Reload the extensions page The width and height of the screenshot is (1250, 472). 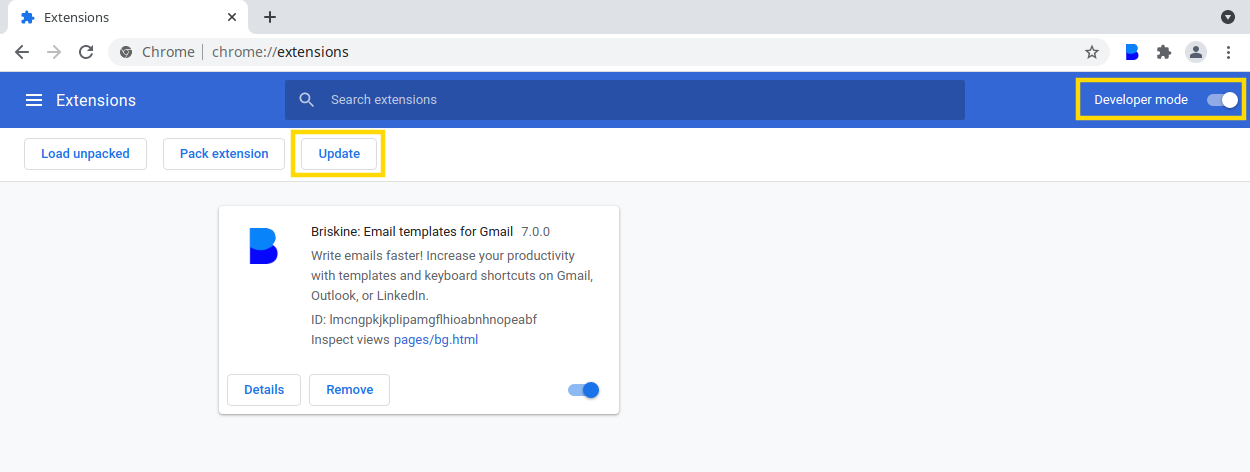pos(86,52)
